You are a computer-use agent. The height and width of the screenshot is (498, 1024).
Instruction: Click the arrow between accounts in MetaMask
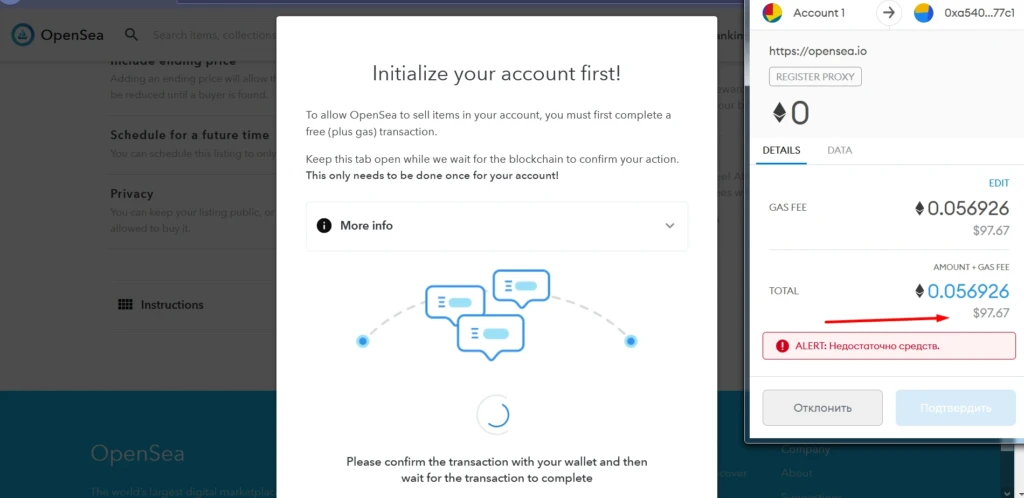tap(889, 13)
